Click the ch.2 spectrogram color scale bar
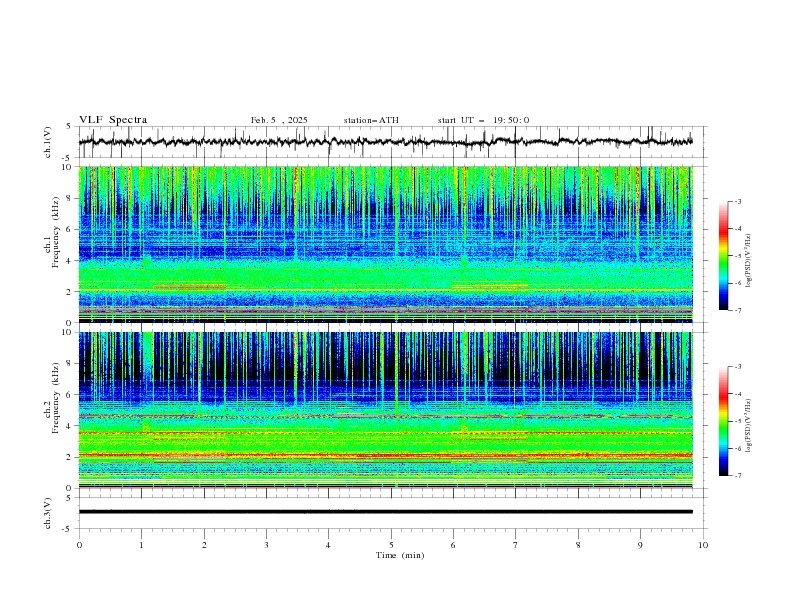792x612 pixels. tap(723, 421)
